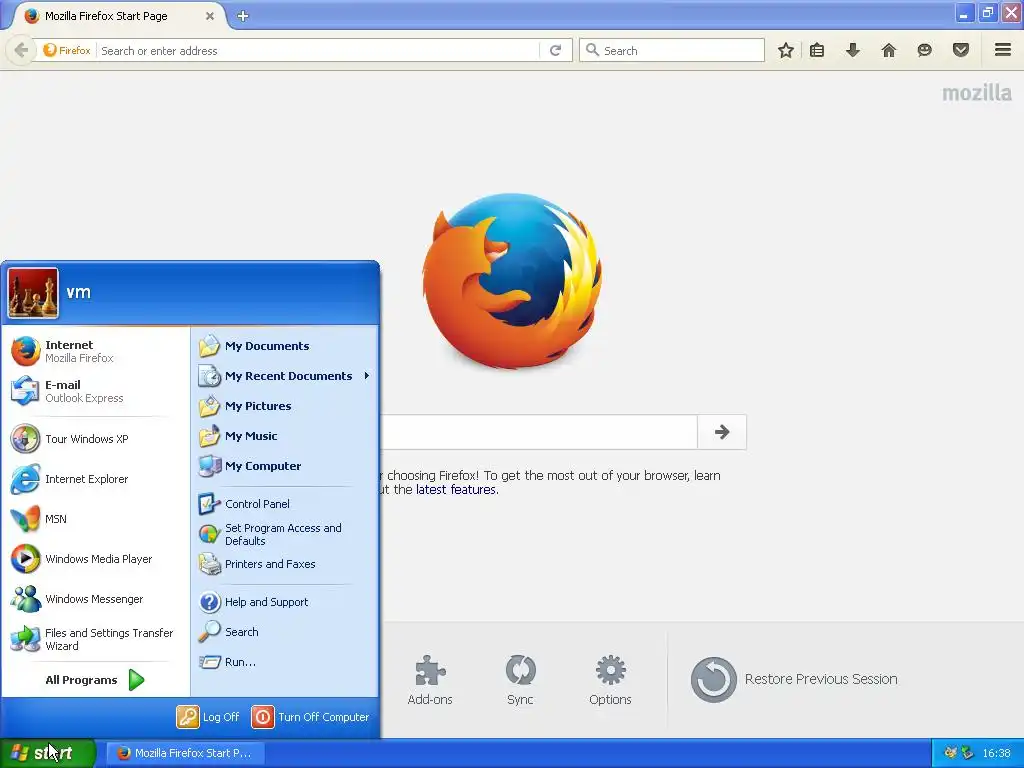The height and width of the screenshot is (768, 1024).
Task: Open Add-ons from the start page
Action: coord(430,680)
